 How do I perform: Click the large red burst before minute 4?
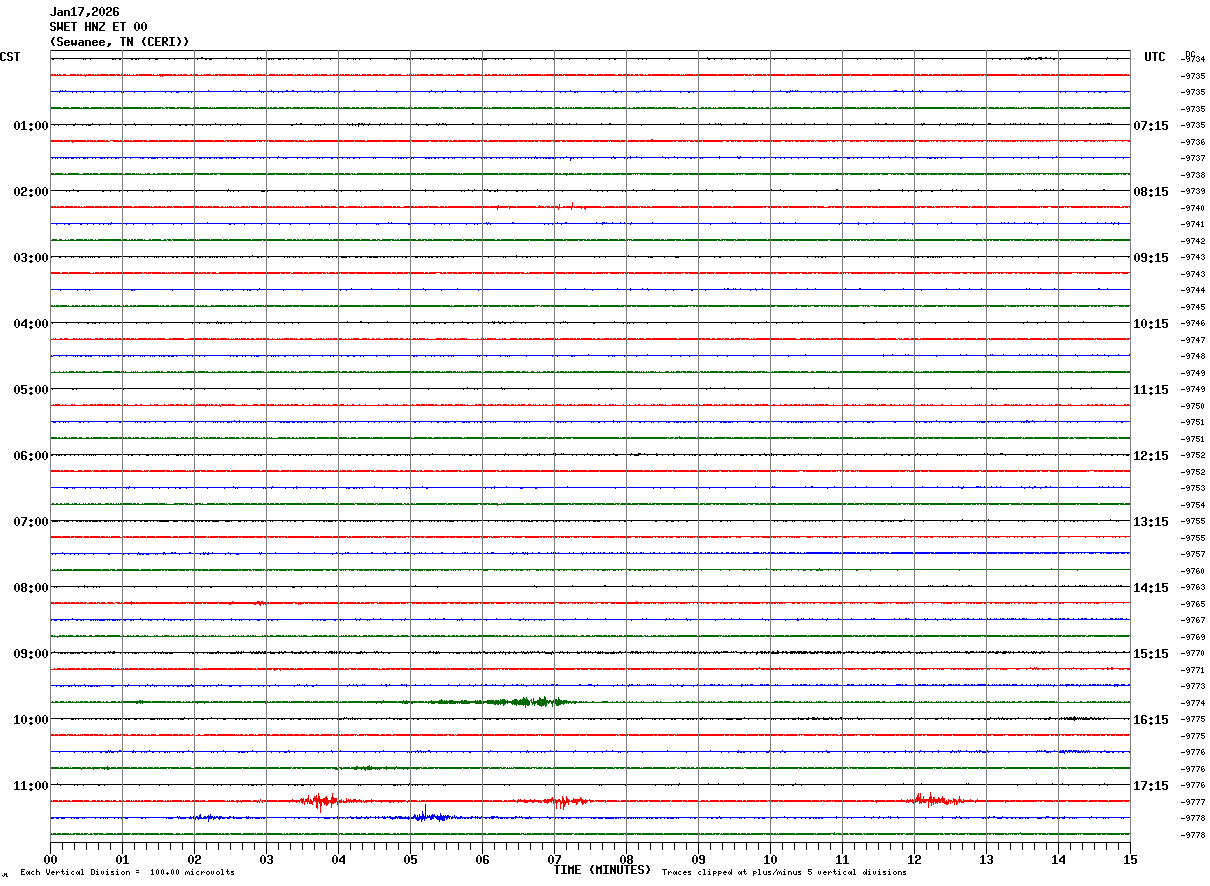click(320, 800)
